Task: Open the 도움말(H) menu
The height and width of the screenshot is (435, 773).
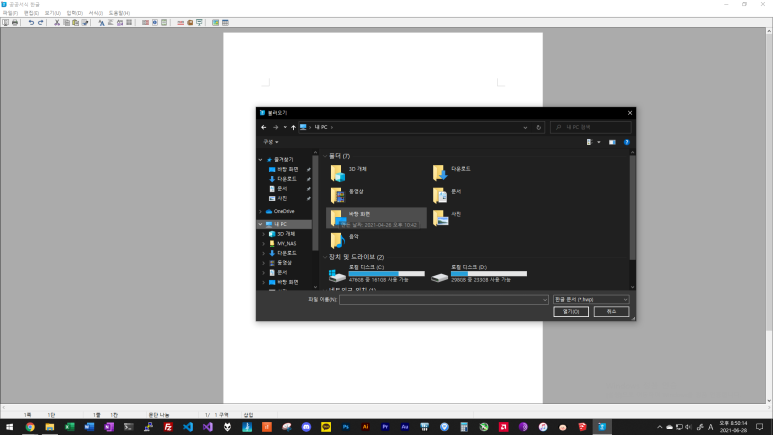Action: [119, 13]
